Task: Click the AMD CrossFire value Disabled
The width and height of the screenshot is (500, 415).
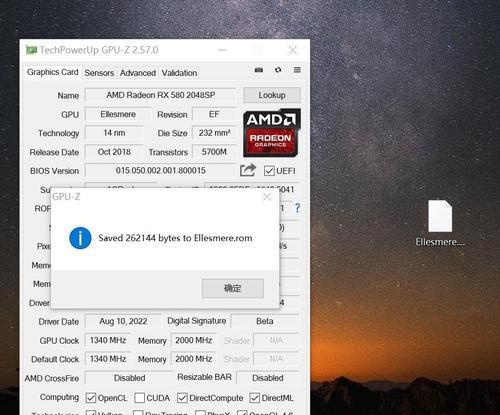Action: click(130, 378)
